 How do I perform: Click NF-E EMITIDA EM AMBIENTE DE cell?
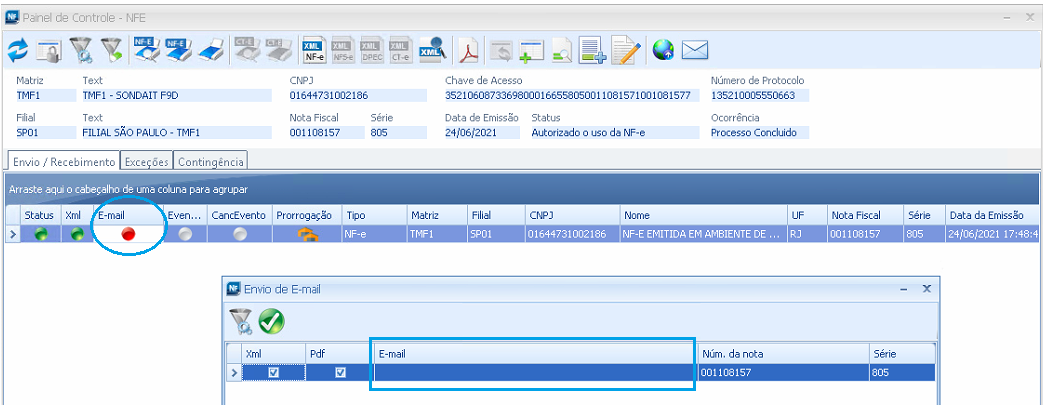point(703,234)
